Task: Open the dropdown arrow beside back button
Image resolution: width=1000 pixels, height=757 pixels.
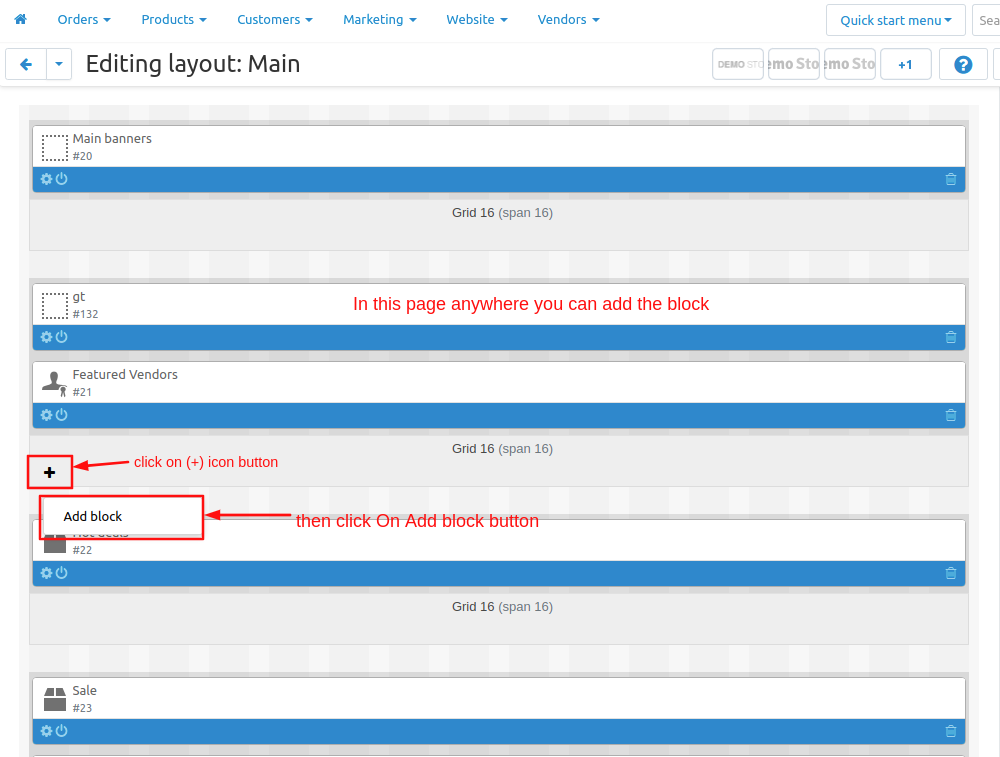Action: pos(59,64)
